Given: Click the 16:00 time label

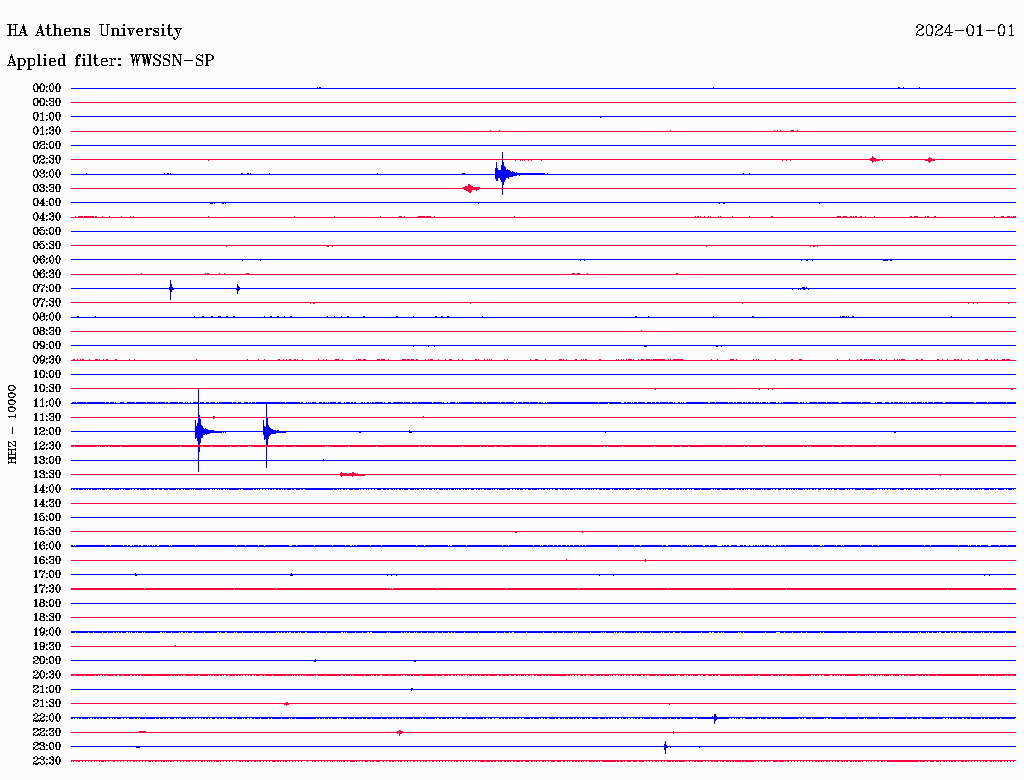Looking at the screenshot, I should [x=47, y=546].
